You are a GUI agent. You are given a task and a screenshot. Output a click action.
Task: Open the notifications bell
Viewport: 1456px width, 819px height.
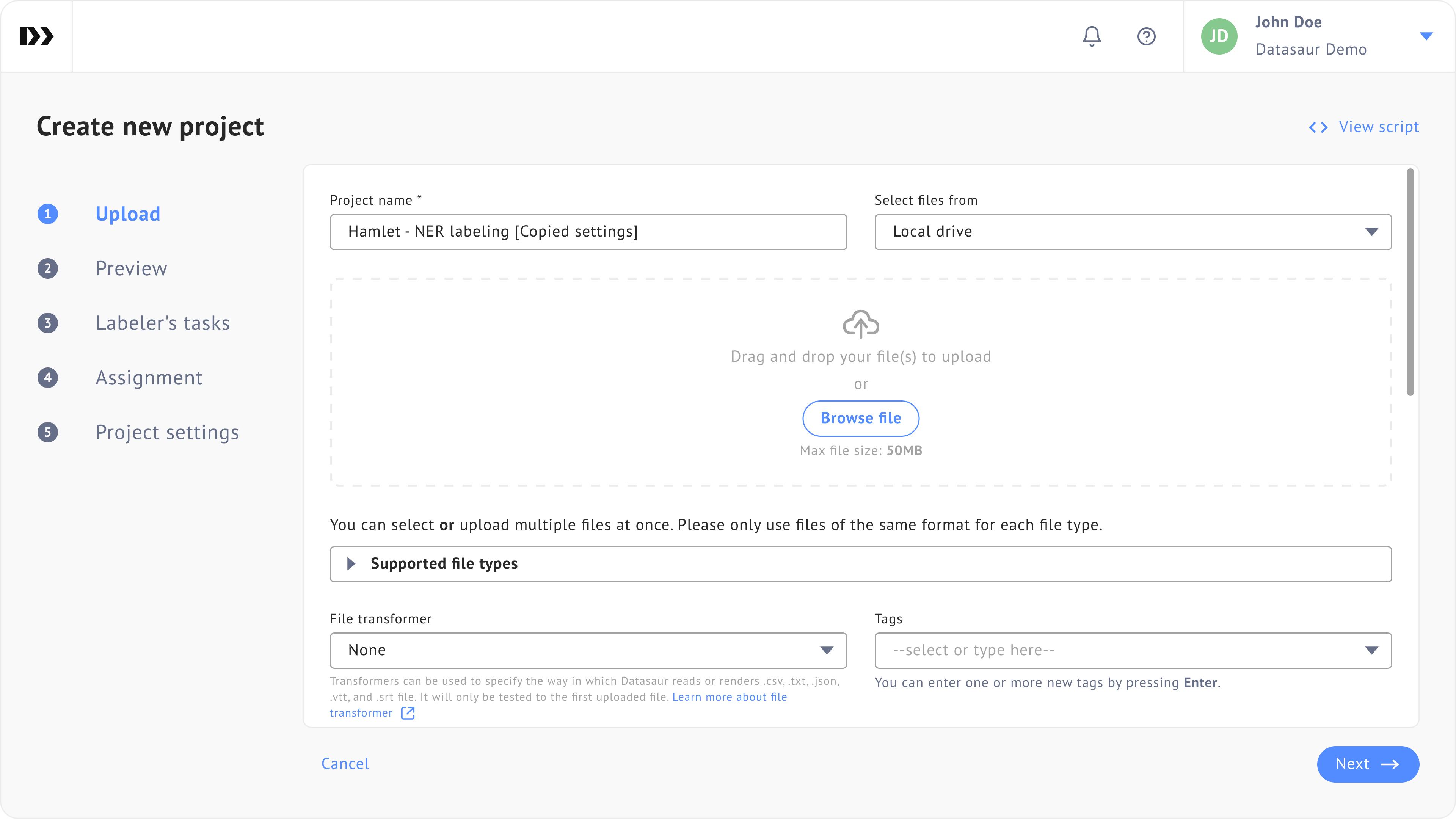click(1092, 36)
